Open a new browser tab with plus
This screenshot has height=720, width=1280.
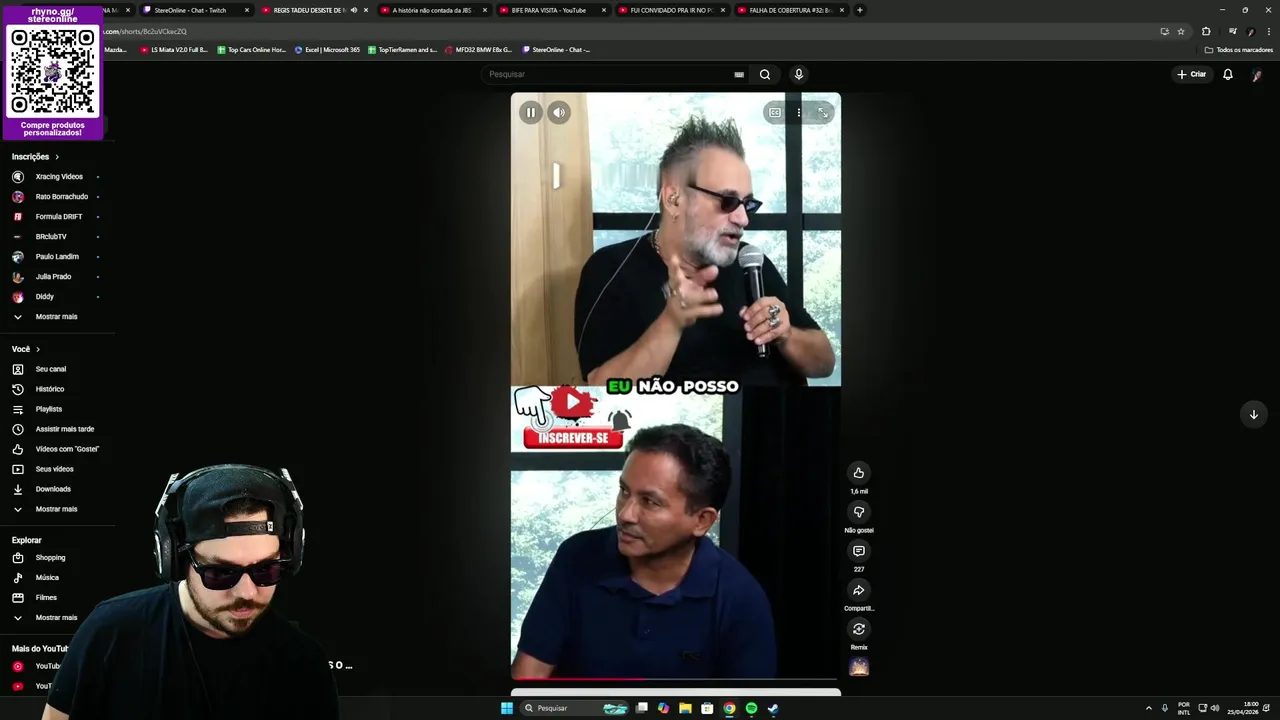point(860,10)
